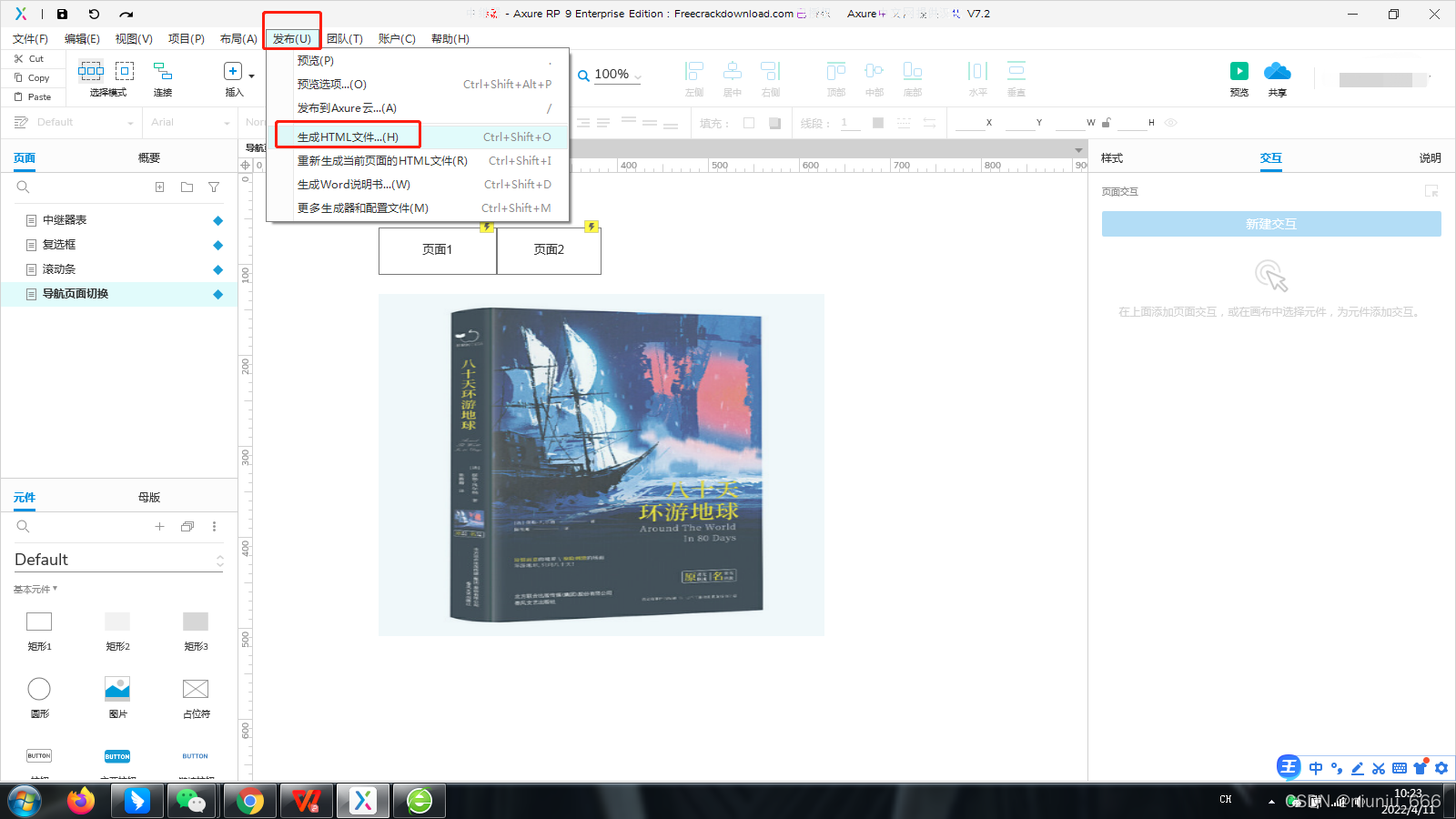The image size is (1456, 819).
Task: Click the green 预览 preview button
Action: 1239,78
